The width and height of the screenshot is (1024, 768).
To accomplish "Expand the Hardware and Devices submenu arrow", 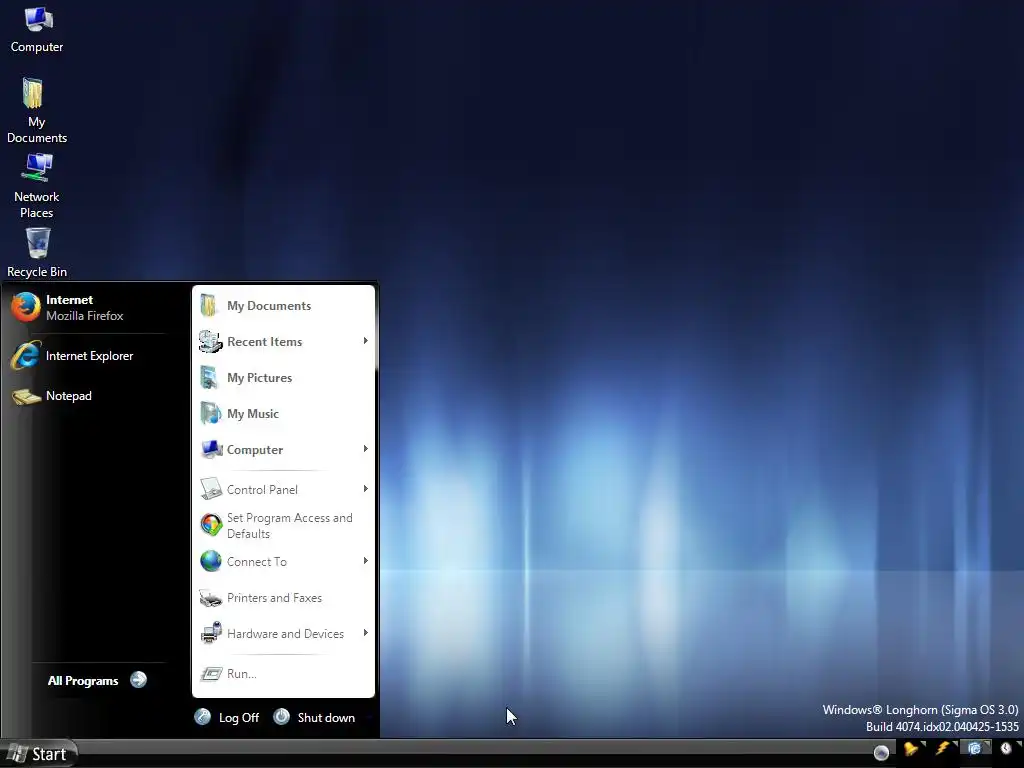I will point(365,632).
